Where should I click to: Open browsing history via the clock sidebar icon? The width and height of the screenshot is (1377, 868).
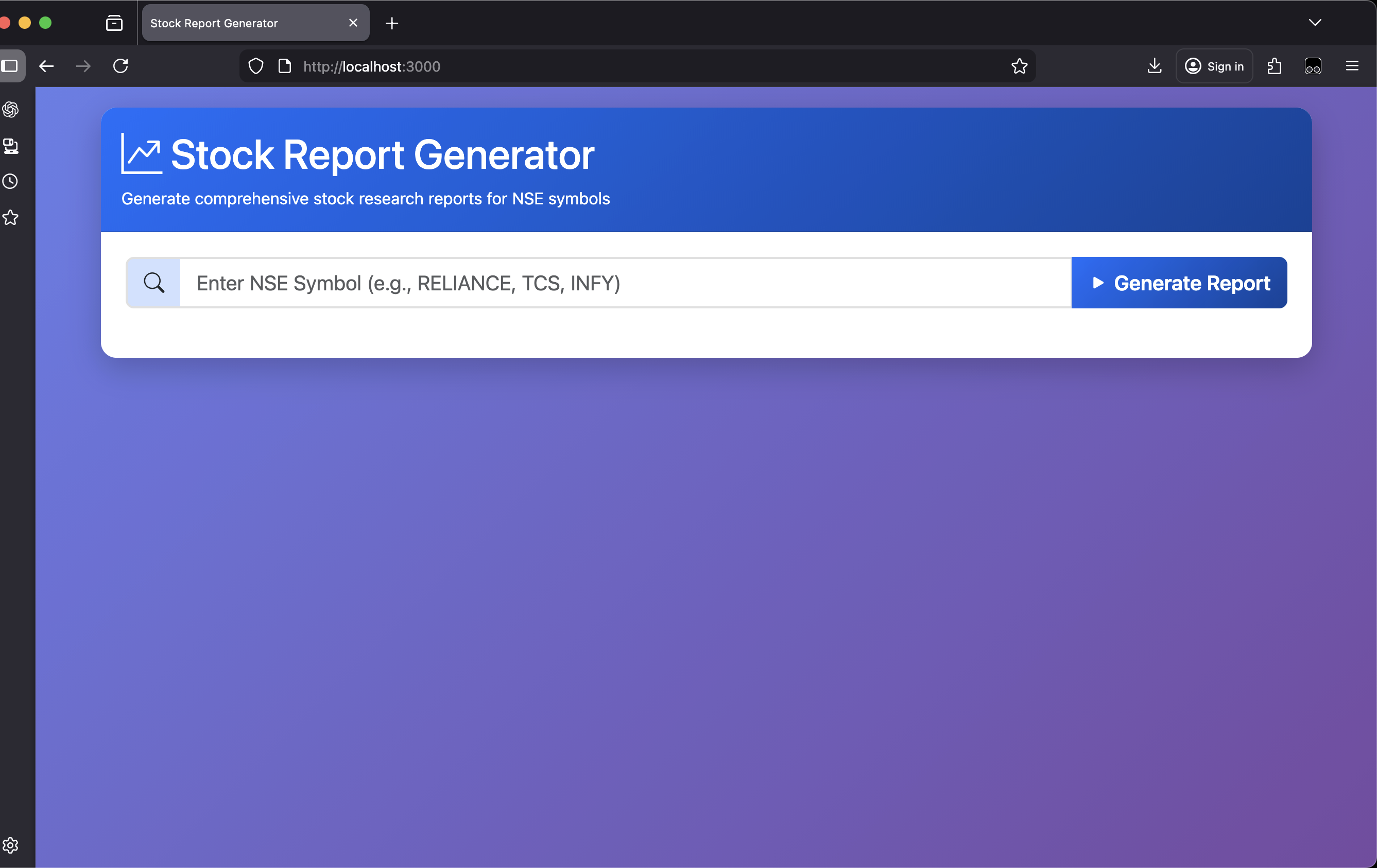(x=11, y=181)
